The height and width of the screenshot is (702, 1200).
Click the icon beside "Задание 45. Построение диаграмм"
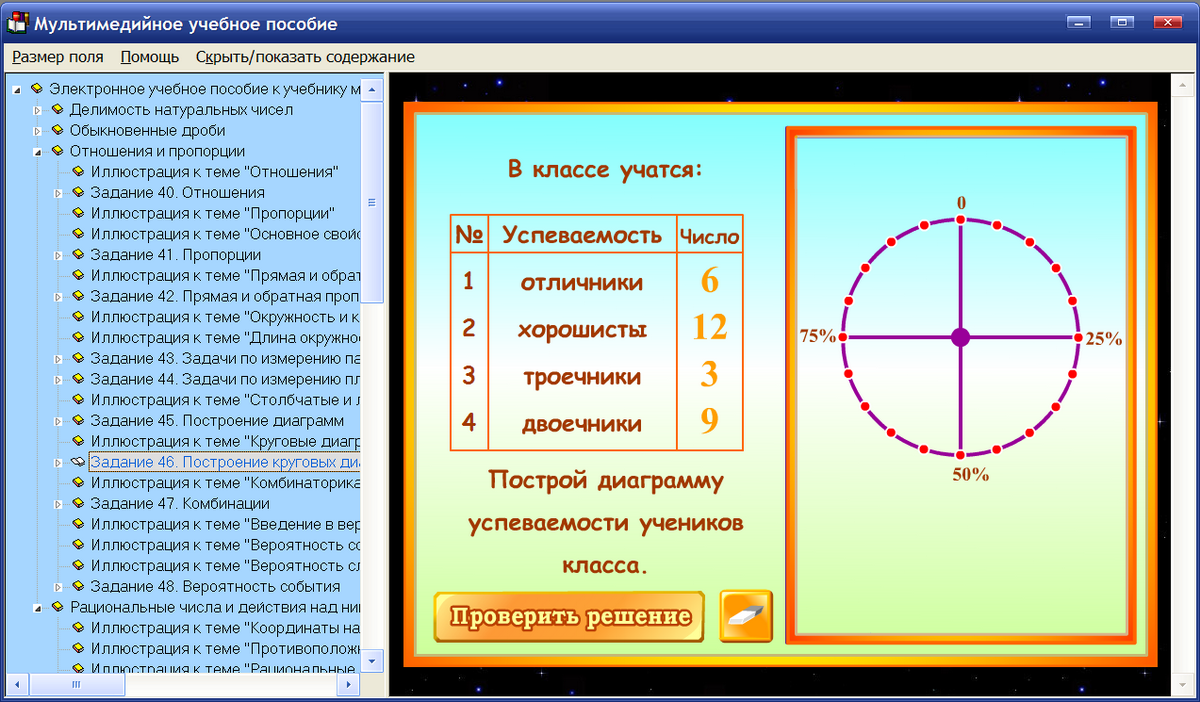pyautogui.click(x=76, y=420)
